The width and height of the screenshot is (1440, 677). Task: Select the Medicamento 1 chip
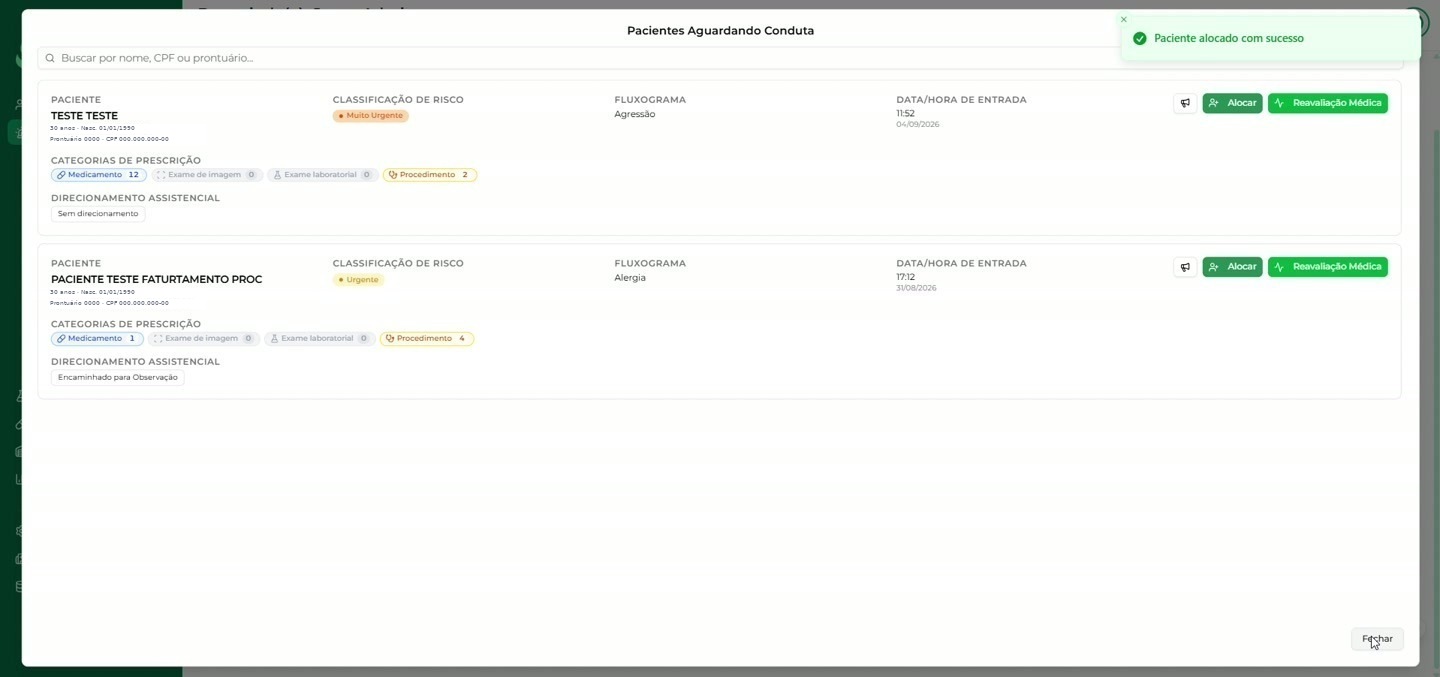click(97, 339)
